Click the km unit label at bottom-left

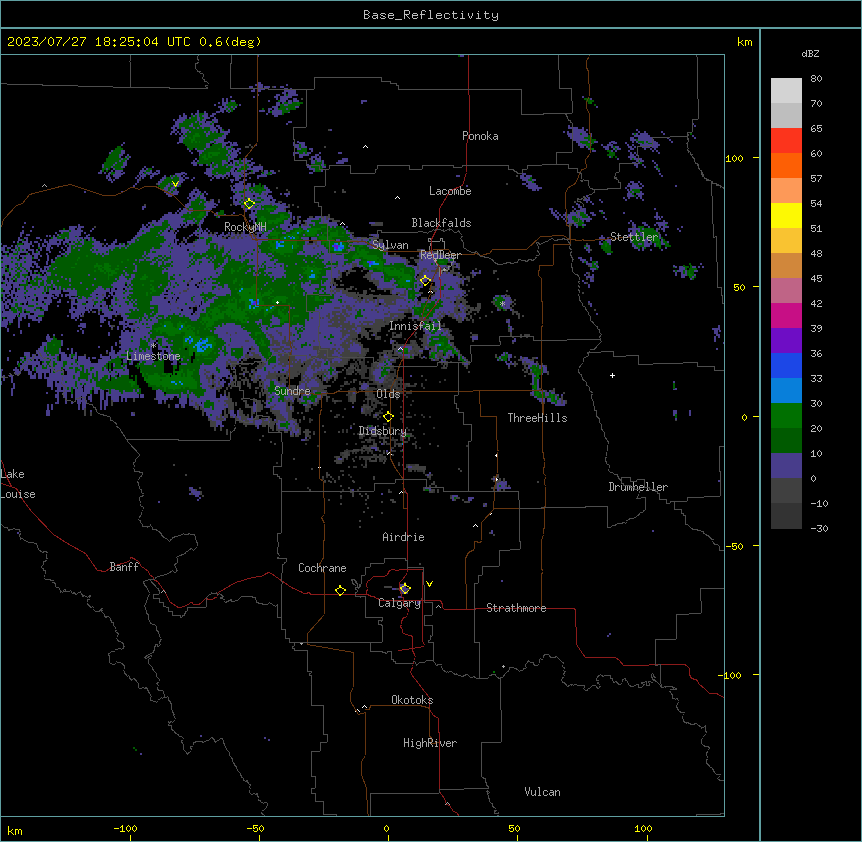pyautogui.click(x=15, y=830)
